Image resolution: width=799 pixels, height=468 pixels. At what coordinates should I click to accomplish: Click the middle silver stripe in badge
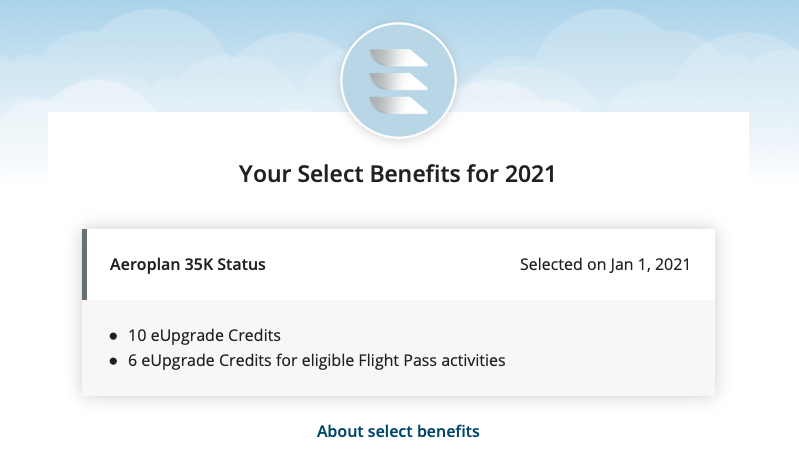398,80
